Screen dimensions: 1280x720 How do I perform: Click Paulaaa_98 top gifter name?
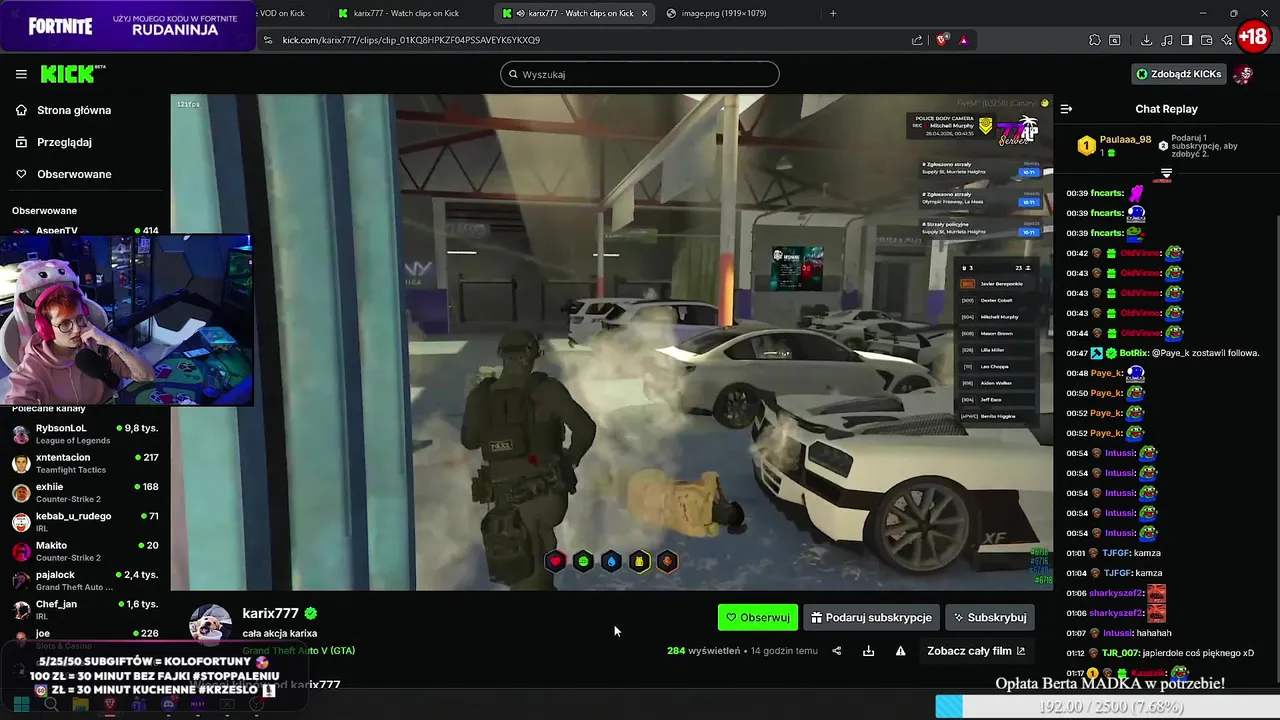coord(1126,140)
